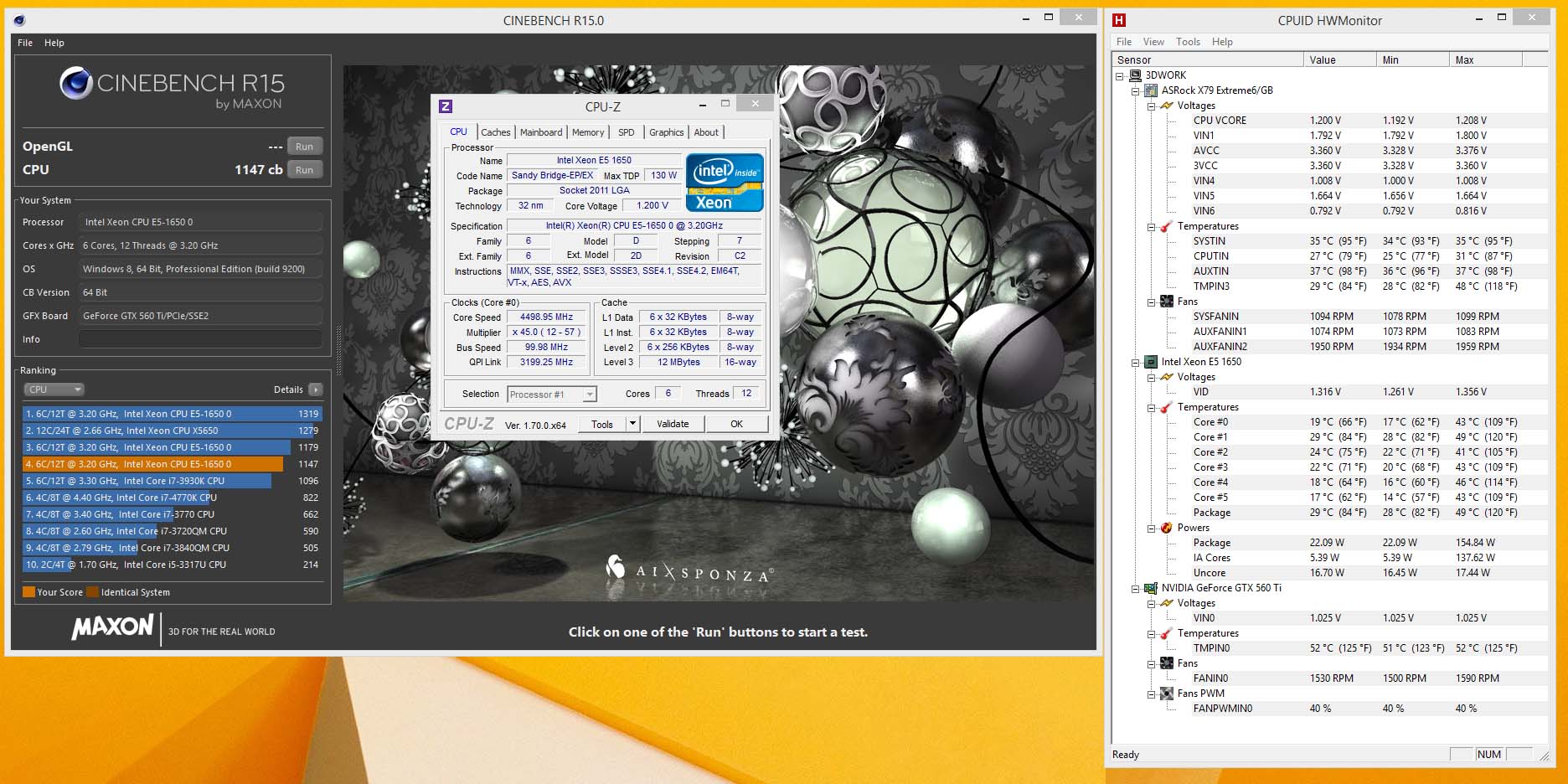Click the ASRock Voltages lightning icon

coord(1167,106)
